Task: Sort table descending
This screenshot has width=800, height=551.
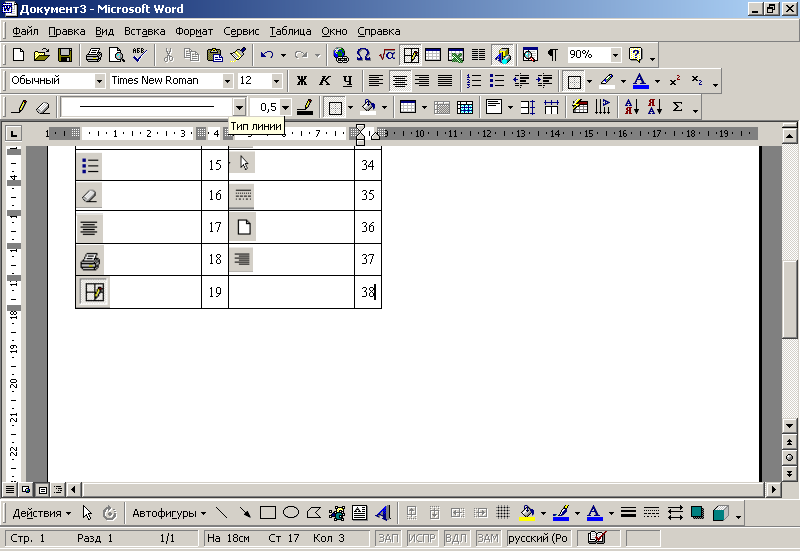Action: pyautogui.click(x=655, y=107)
